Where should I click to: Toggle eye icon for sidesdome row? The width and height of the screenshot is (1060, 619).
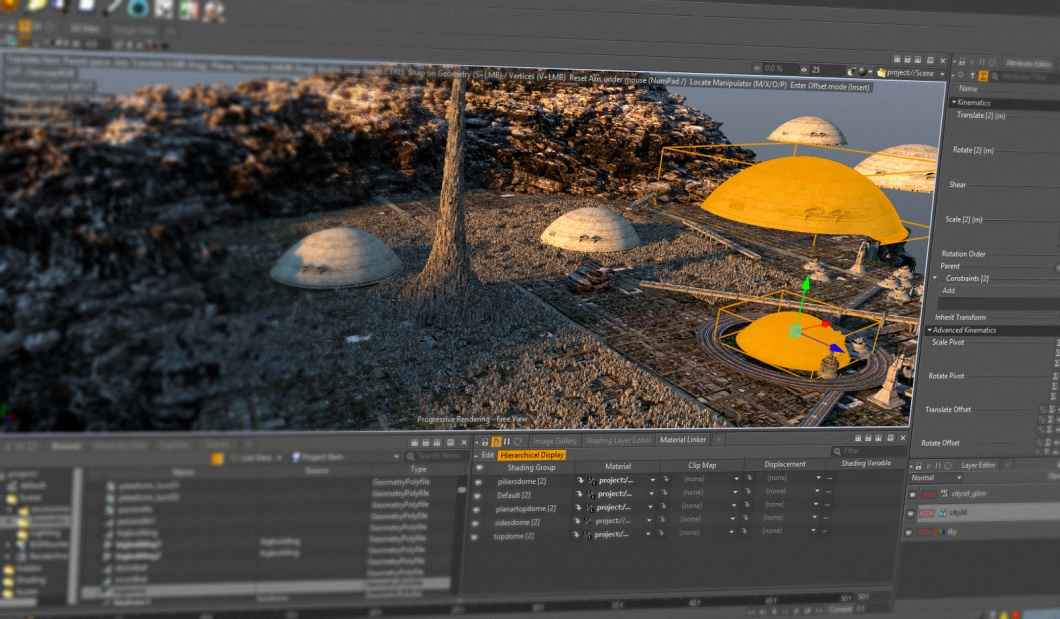pos(479,521)
